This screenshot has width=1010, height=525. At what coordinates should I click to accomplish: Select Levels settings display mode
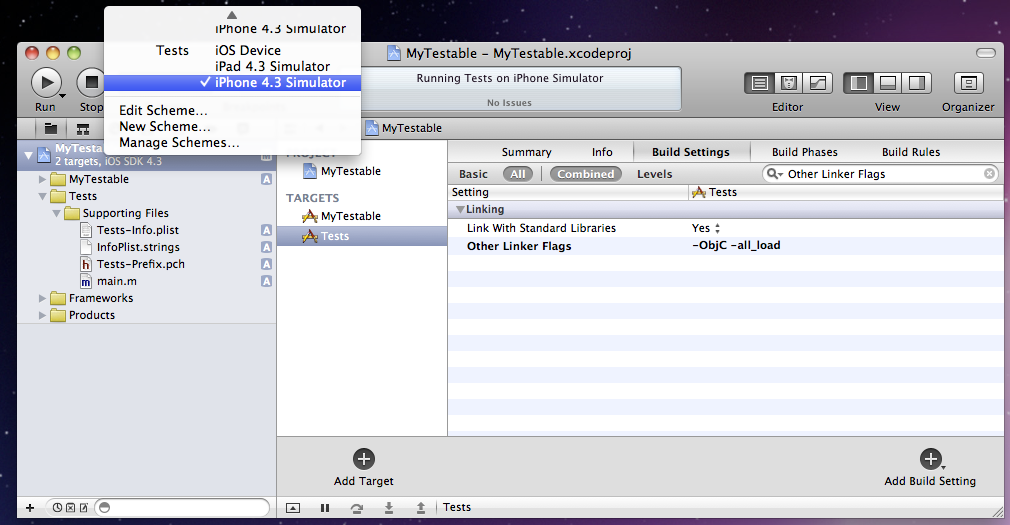[x=654, y=174]
